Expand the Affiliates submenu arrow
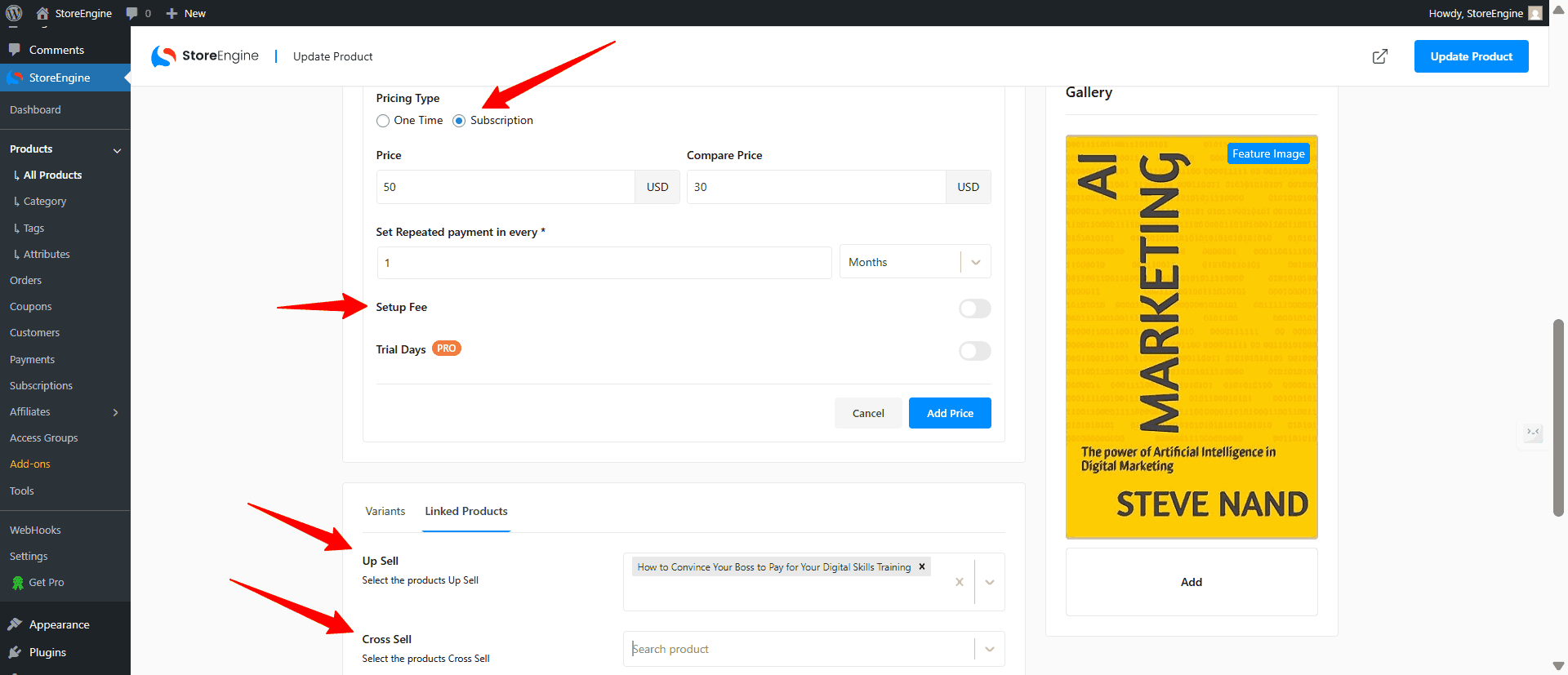The width and height of the screenshot is (1568, 675). point(115,412)
